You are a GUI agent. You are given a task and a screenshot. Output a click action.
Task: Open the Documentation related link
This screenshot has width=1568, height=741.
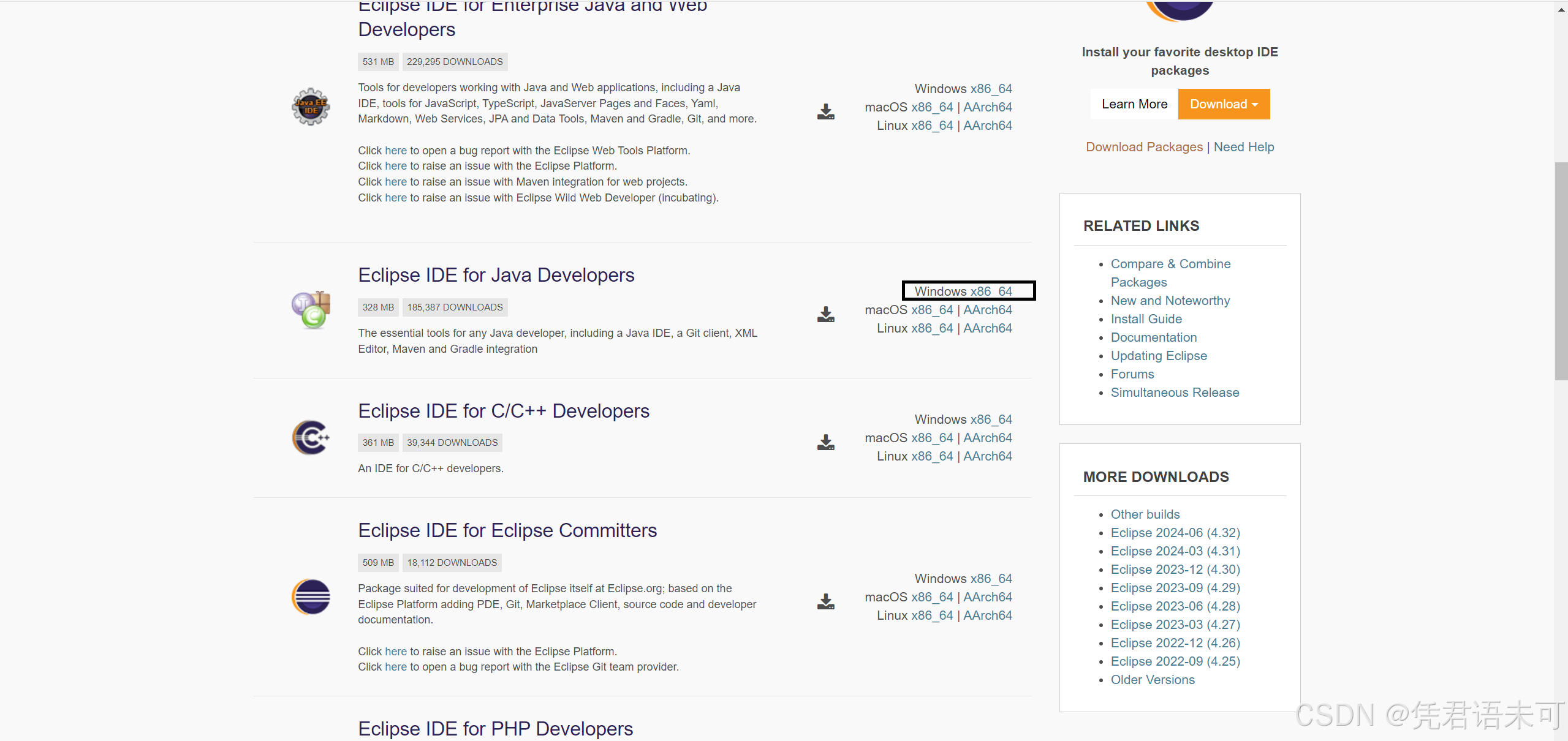click(1154, 337)
